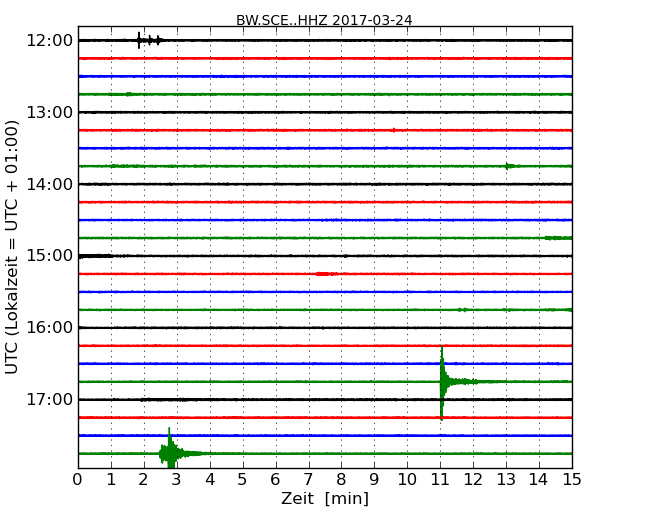Click the 8 tick label on the x-axis
Image resolution: width=650 pixels, height=520 pixels.
tap(341, 480)
